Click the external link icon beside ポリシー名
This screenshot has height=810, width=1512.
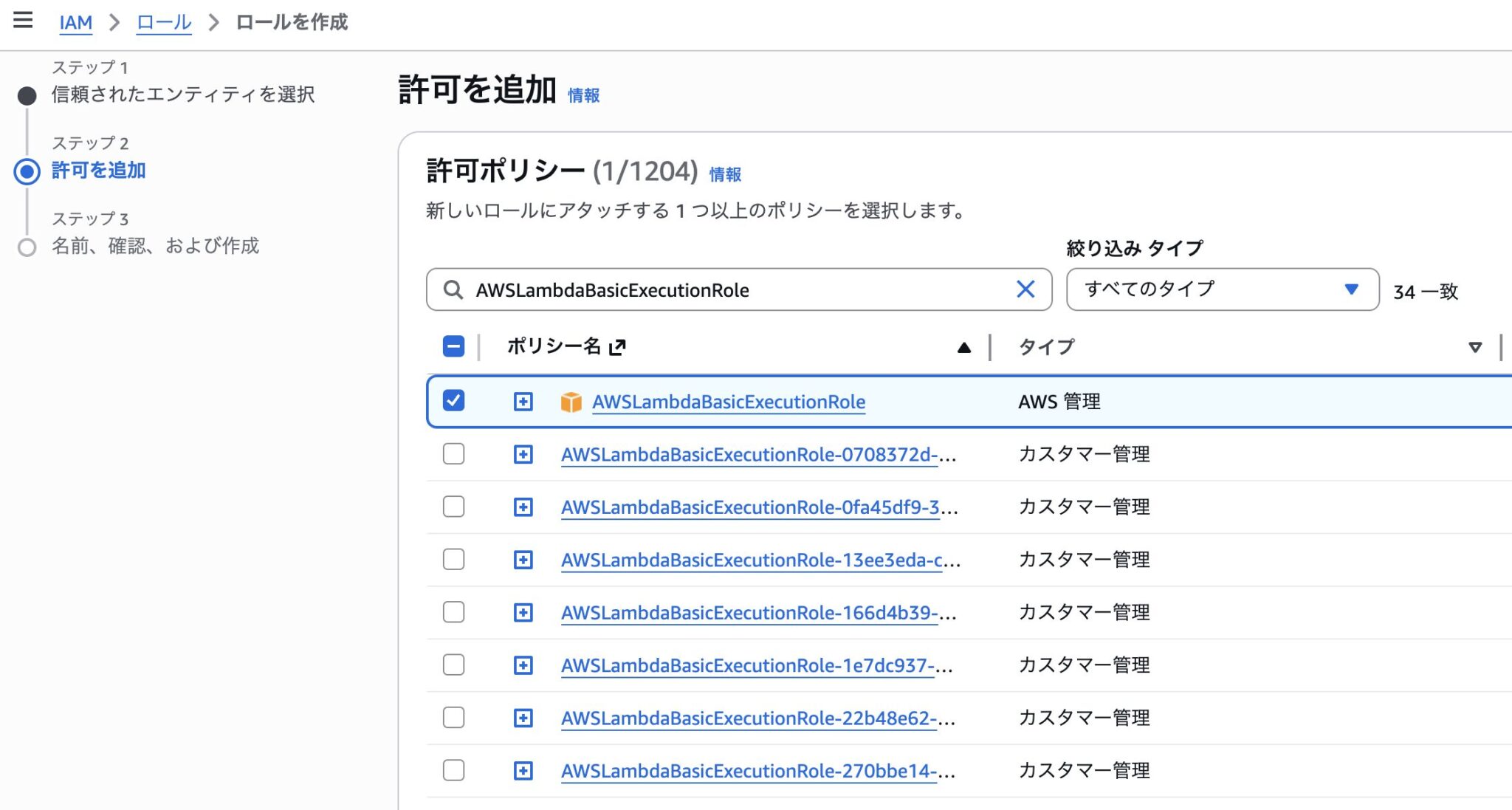pos(617,347)
